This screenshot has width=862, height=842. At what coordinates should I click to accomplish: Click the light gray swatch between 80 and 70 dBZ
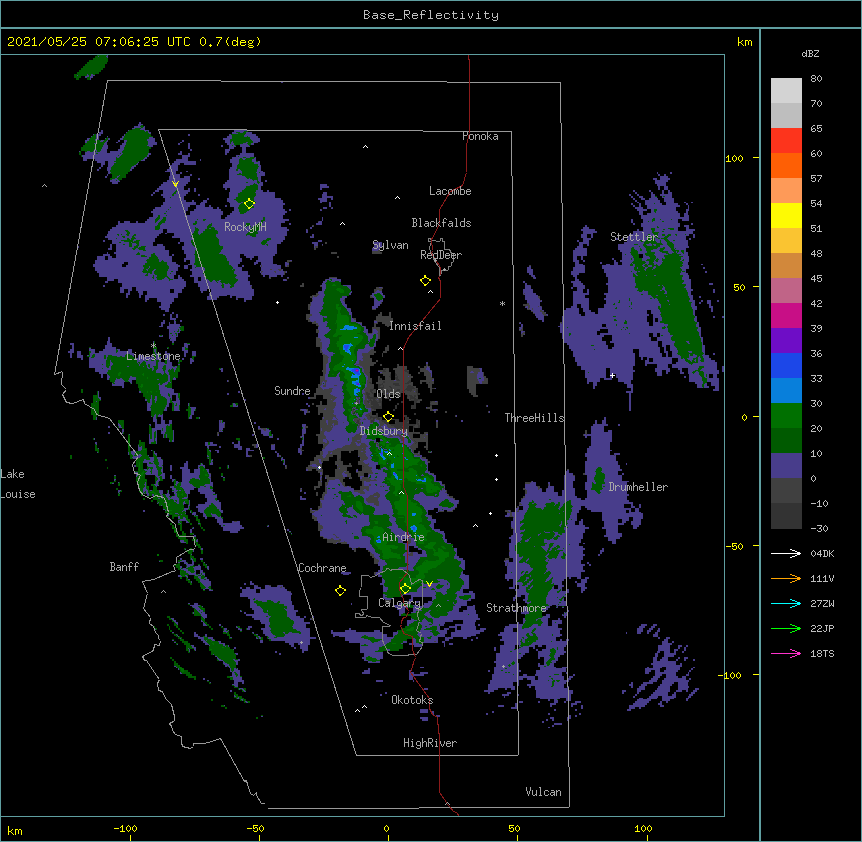(786, 91)
